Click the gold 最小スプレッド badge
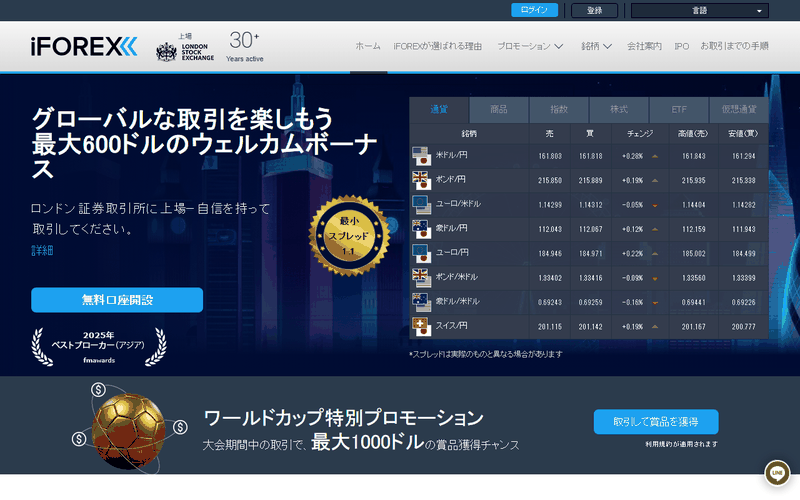The width and height of the screenshot is (800, 500). pos(349,236)
